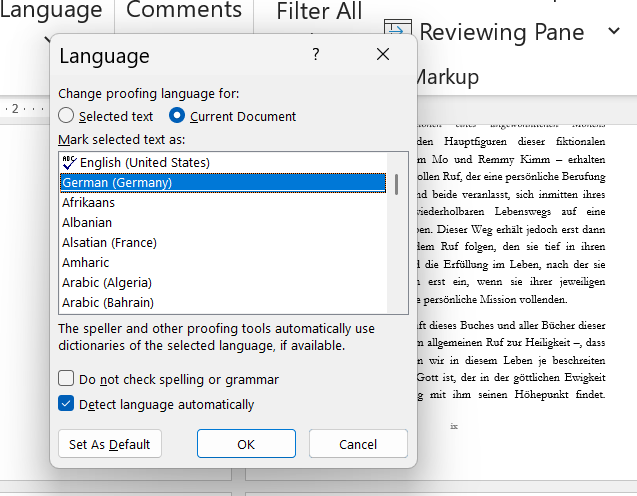Open the Filter All Markup ribbon option
This screenshot has width=637, height=496.
[319, 11]
